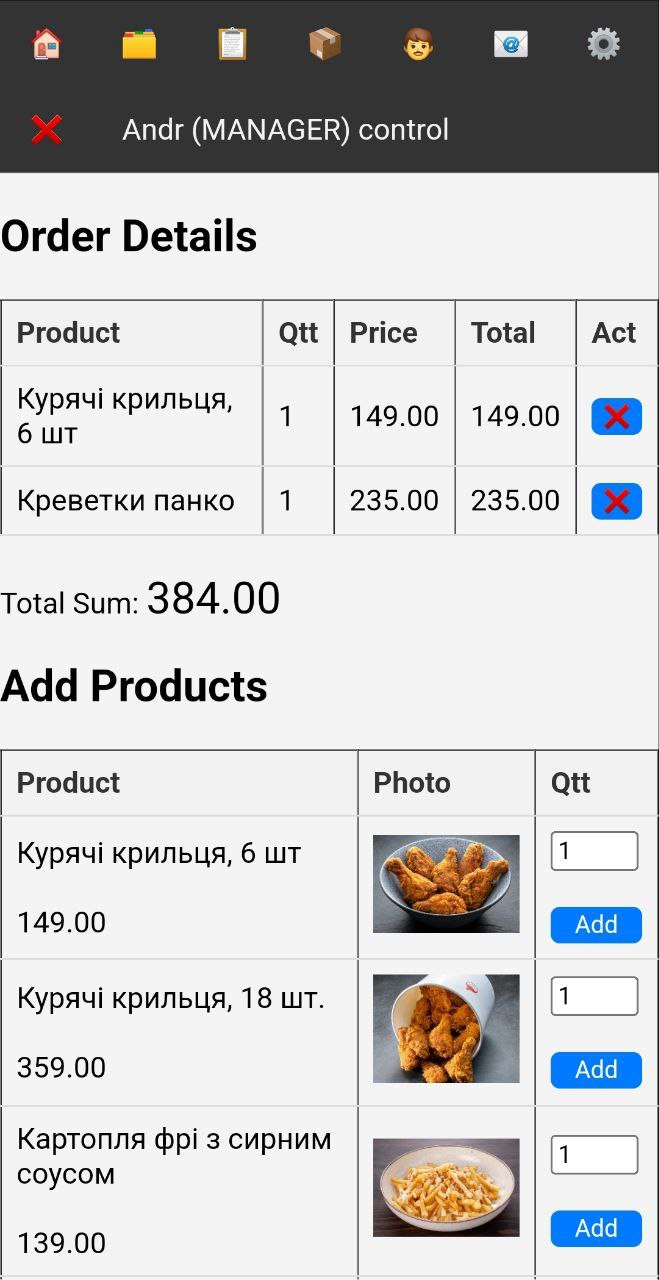Add Курячі крильця, 18 шт. to order
Image resolution: width=659 pixels, height=1280 pixels.
pyautogui.click(x=596, y=1070)
